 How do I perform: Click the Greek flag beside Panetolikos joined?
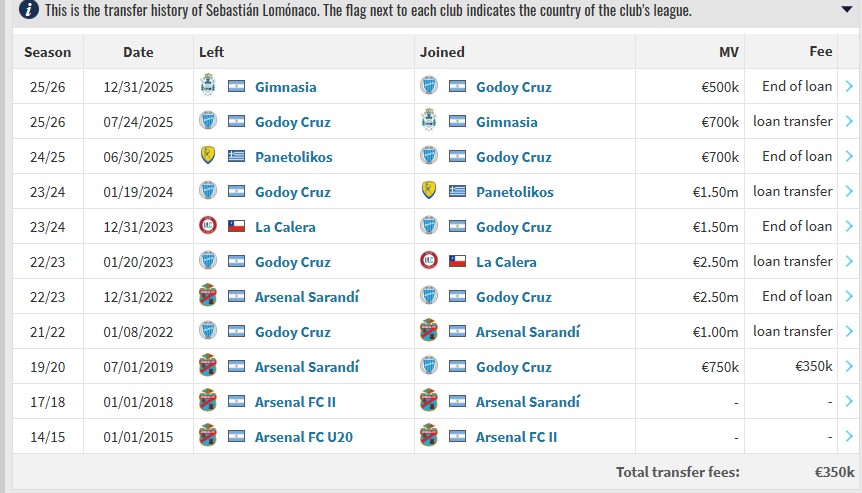click(457, 192)
